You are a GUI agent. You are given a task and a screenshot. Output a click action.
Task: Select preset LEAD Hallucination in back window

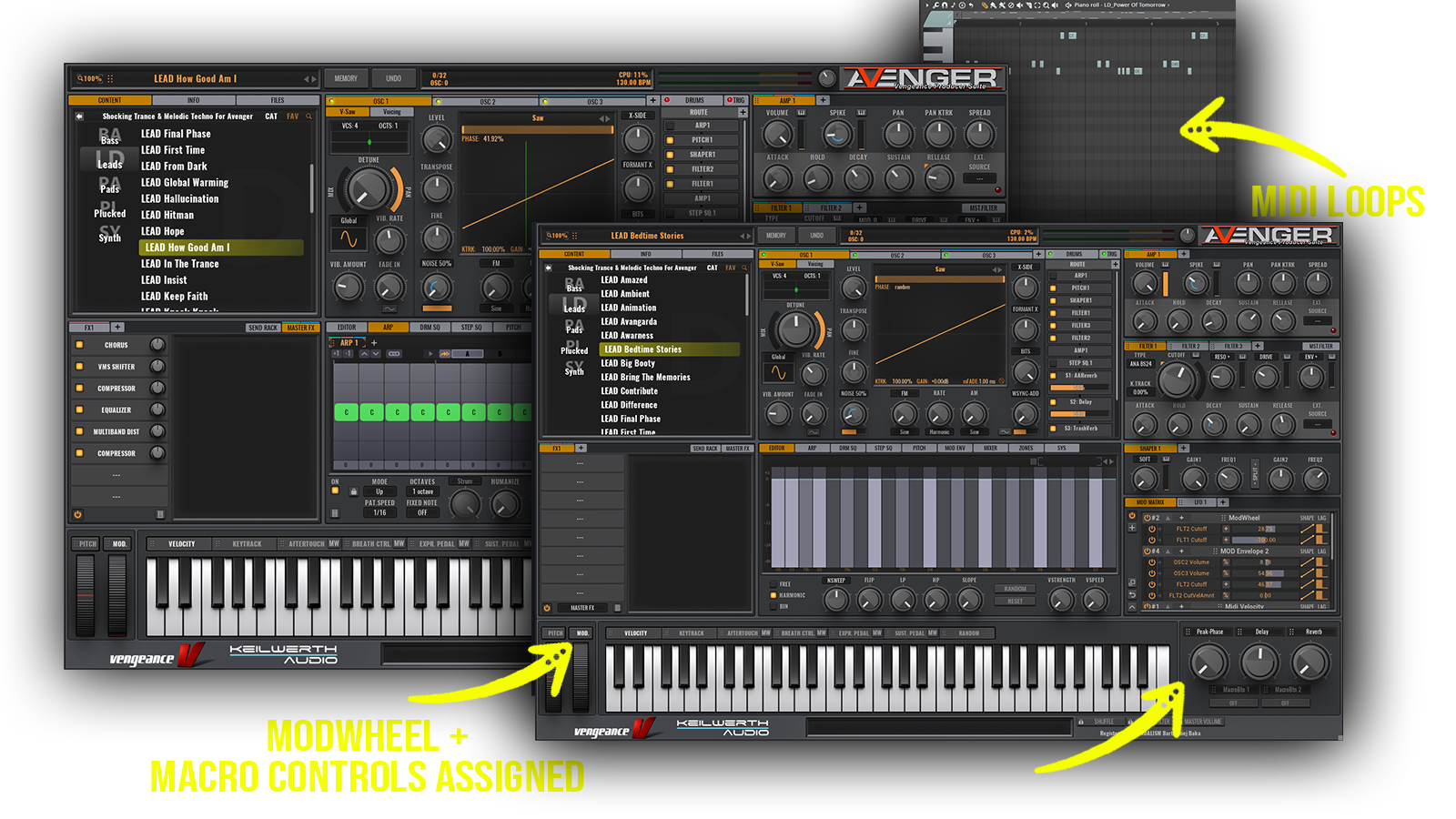coord(179,198)
